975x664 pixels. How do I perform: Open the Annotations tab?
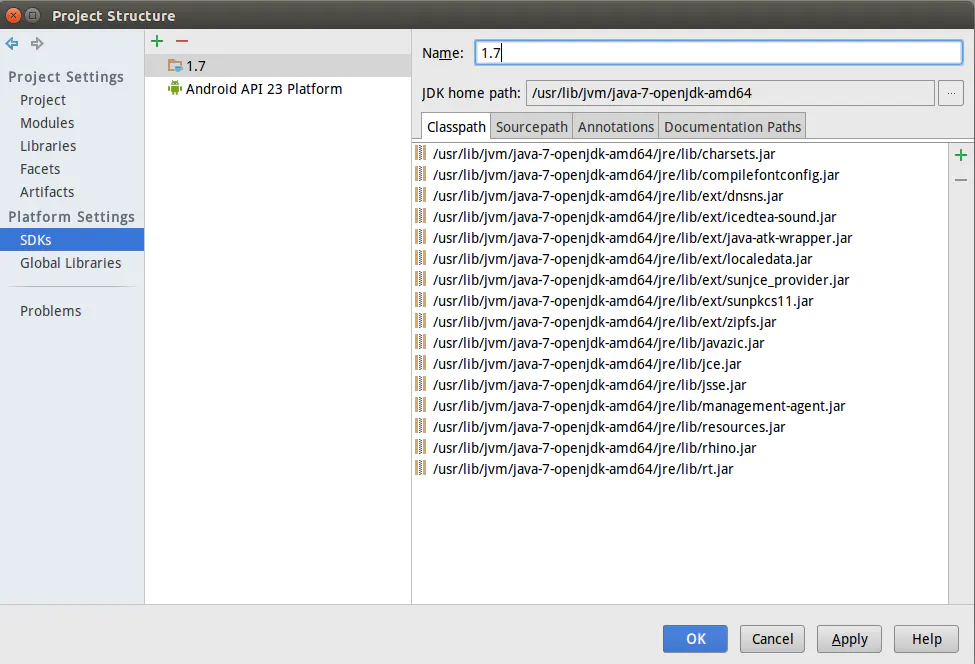[616, 126]
